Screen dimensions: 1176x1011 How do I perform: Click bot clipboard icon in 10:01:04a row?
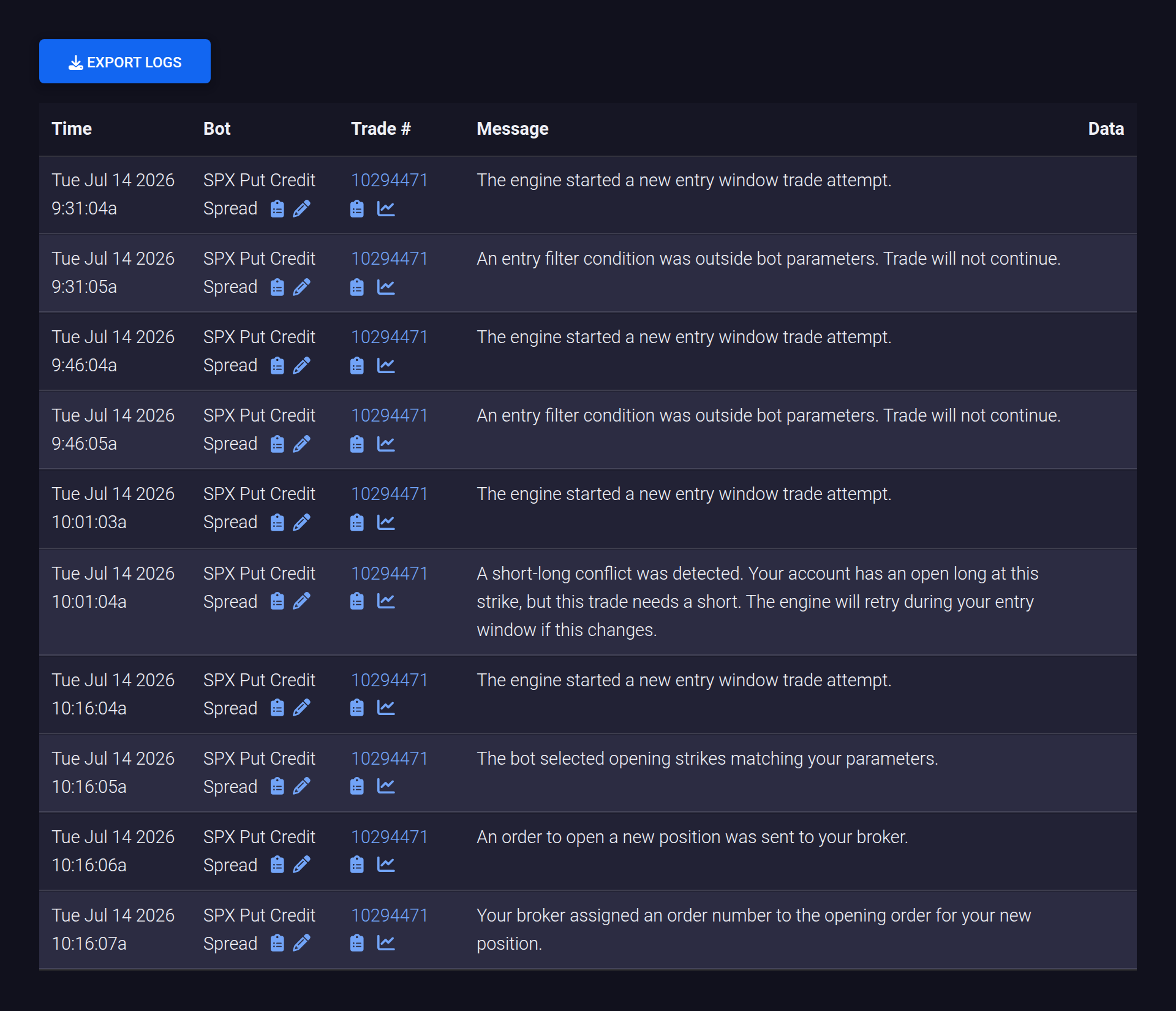(x=277, y=601)
